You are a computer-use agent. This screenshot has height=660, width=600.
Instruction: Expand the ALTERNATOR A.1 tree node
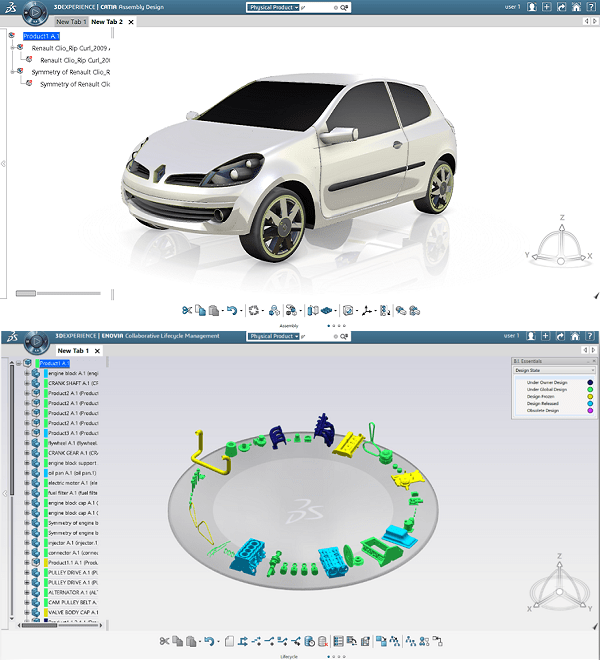27,593
